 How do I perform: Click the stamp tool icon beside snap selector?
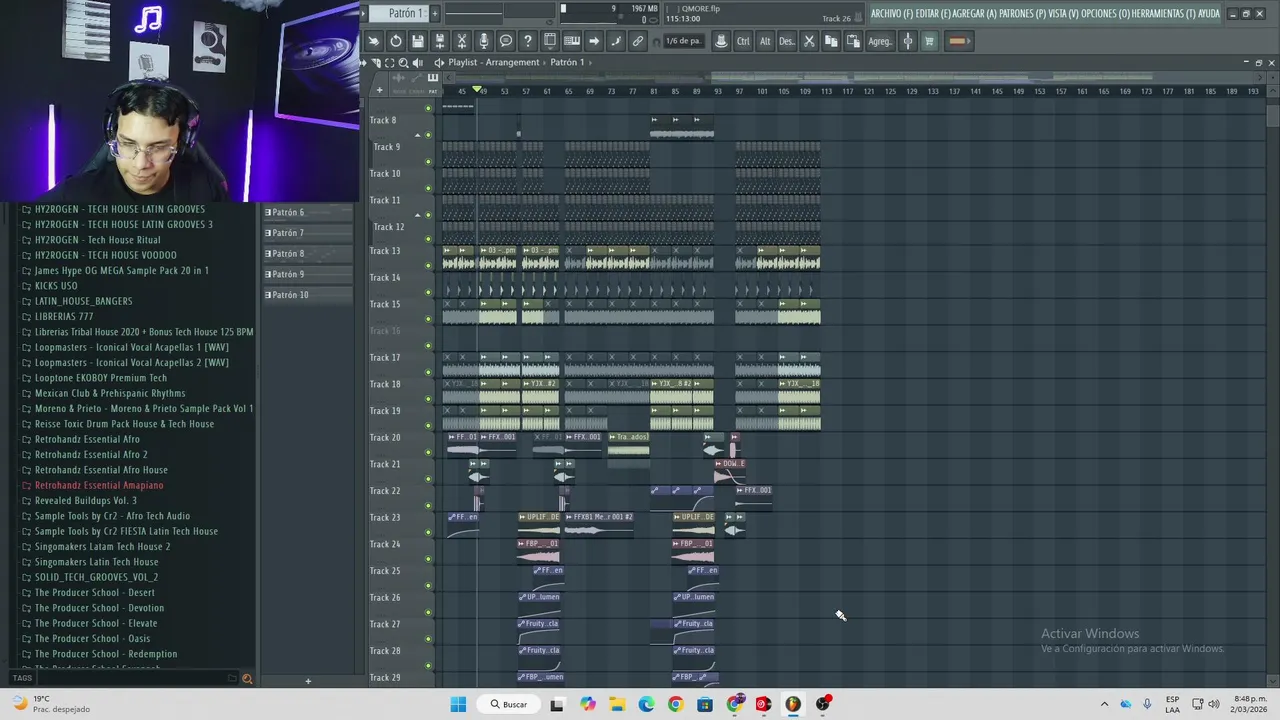coord(720,41)
